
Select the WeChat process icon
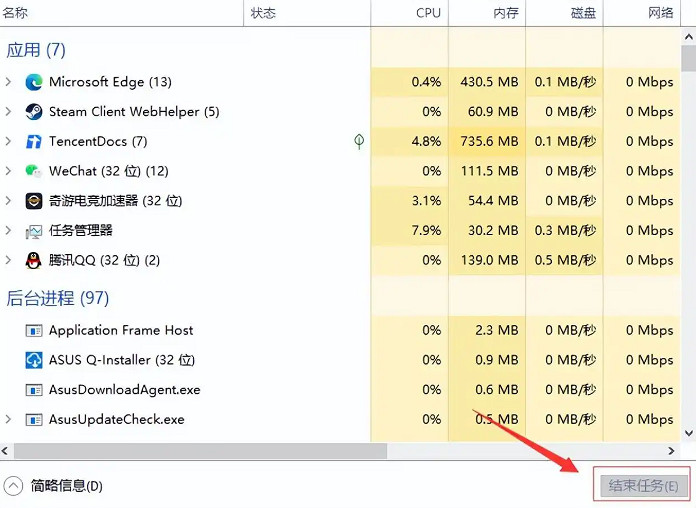34,171
